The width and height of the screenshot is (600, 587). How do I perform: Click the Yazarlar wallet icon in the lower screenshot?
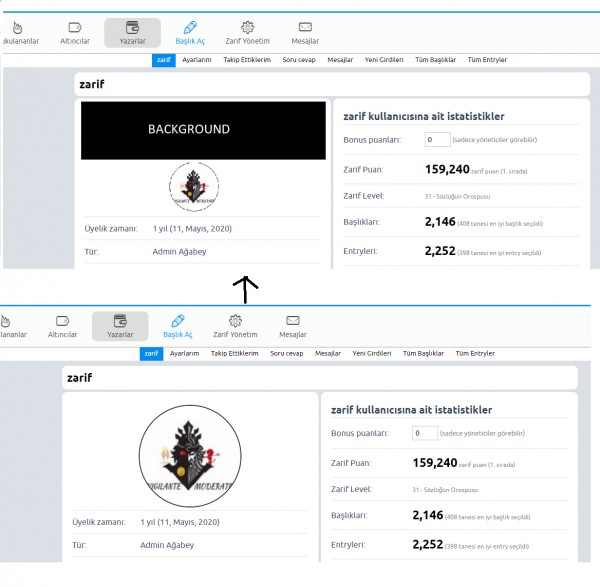120,321
